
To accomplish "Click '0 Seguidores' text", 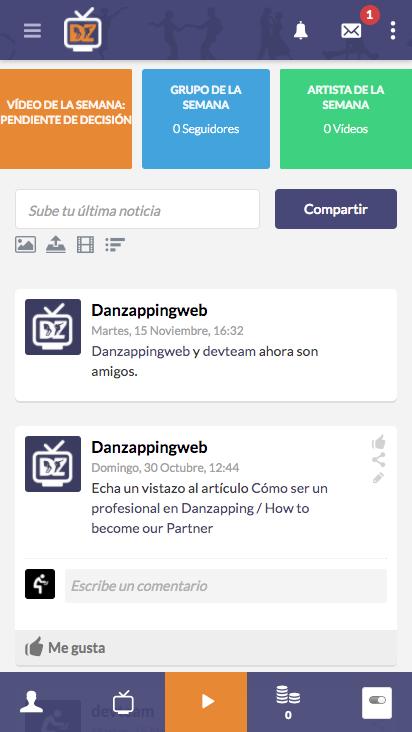I will pos(206,129).
